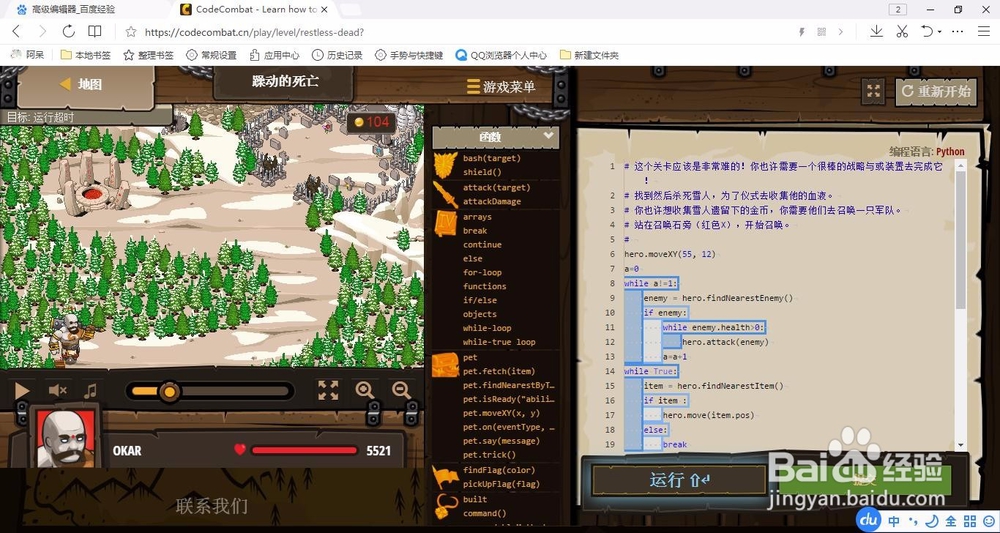This screenshot has width=1000, height=533.
Task: Click the built command item icon
Action: point(445,507)
